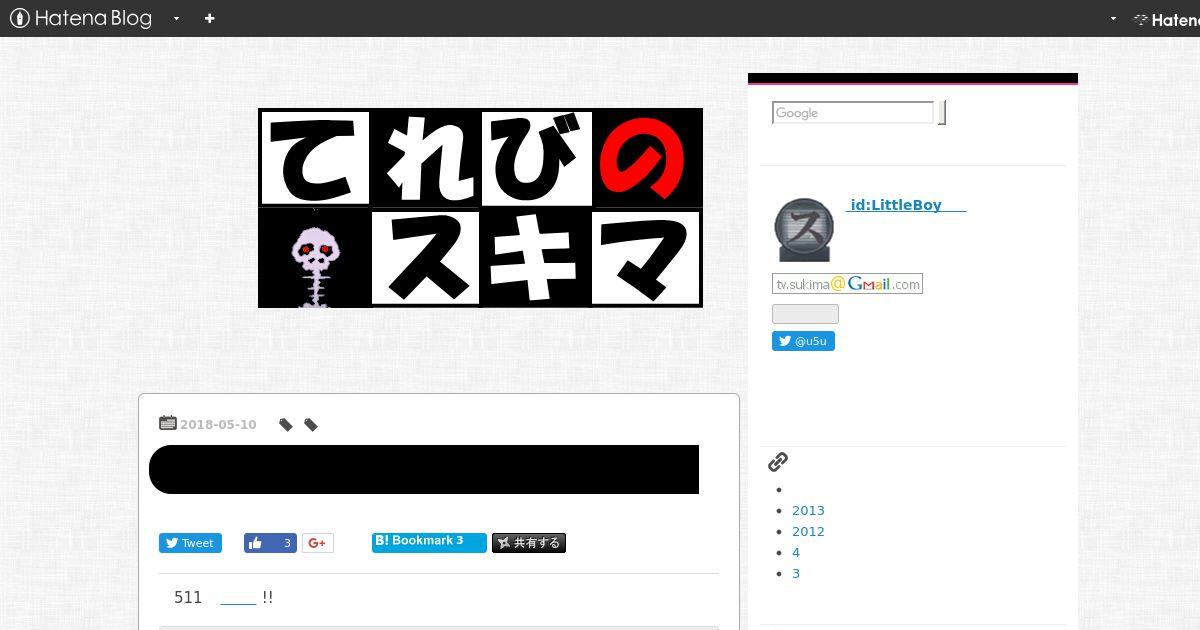
Task: Select the first tag icon
Action: [286, 425]
